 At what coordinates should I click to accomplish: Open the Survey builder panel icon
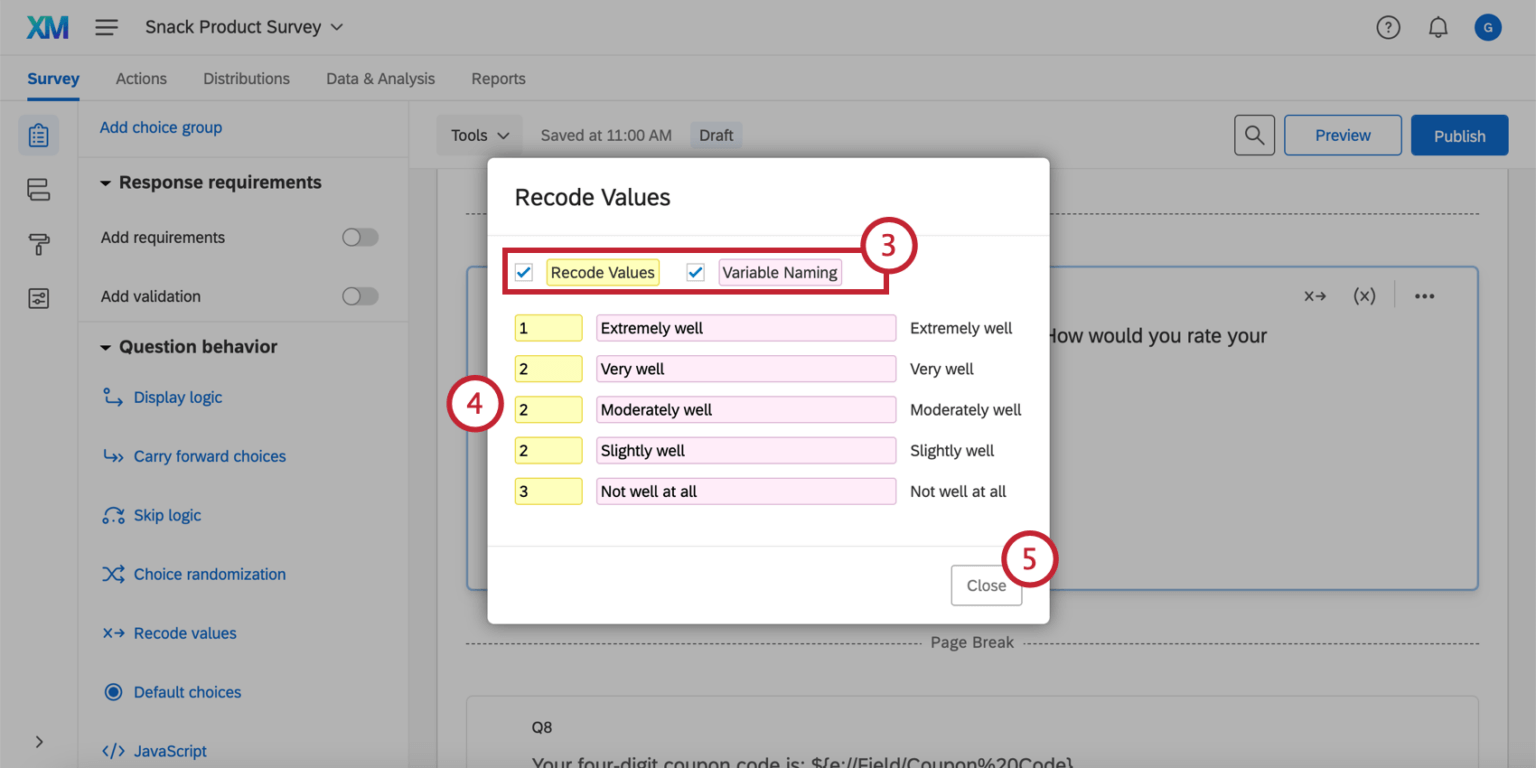tap(38, 134)
